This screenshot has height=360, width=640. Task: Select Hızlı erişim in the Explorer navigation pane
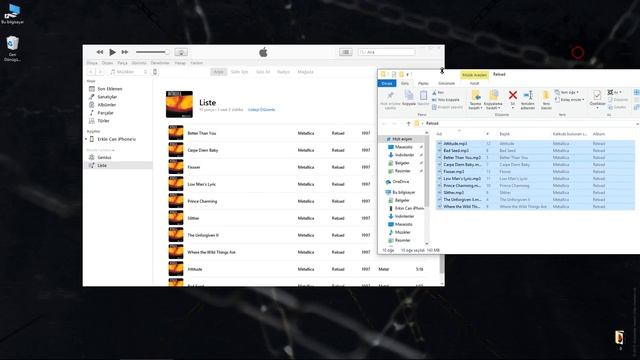402,139
